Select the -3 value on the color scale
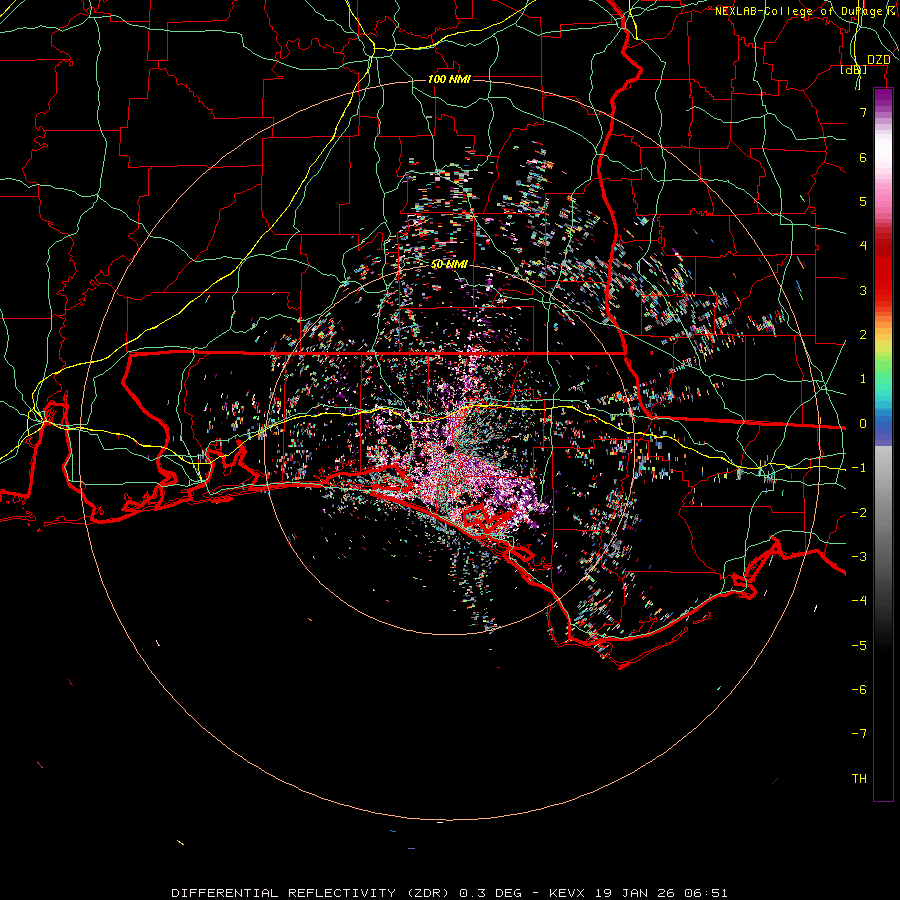The image size is (900, 900). point(859,557)
